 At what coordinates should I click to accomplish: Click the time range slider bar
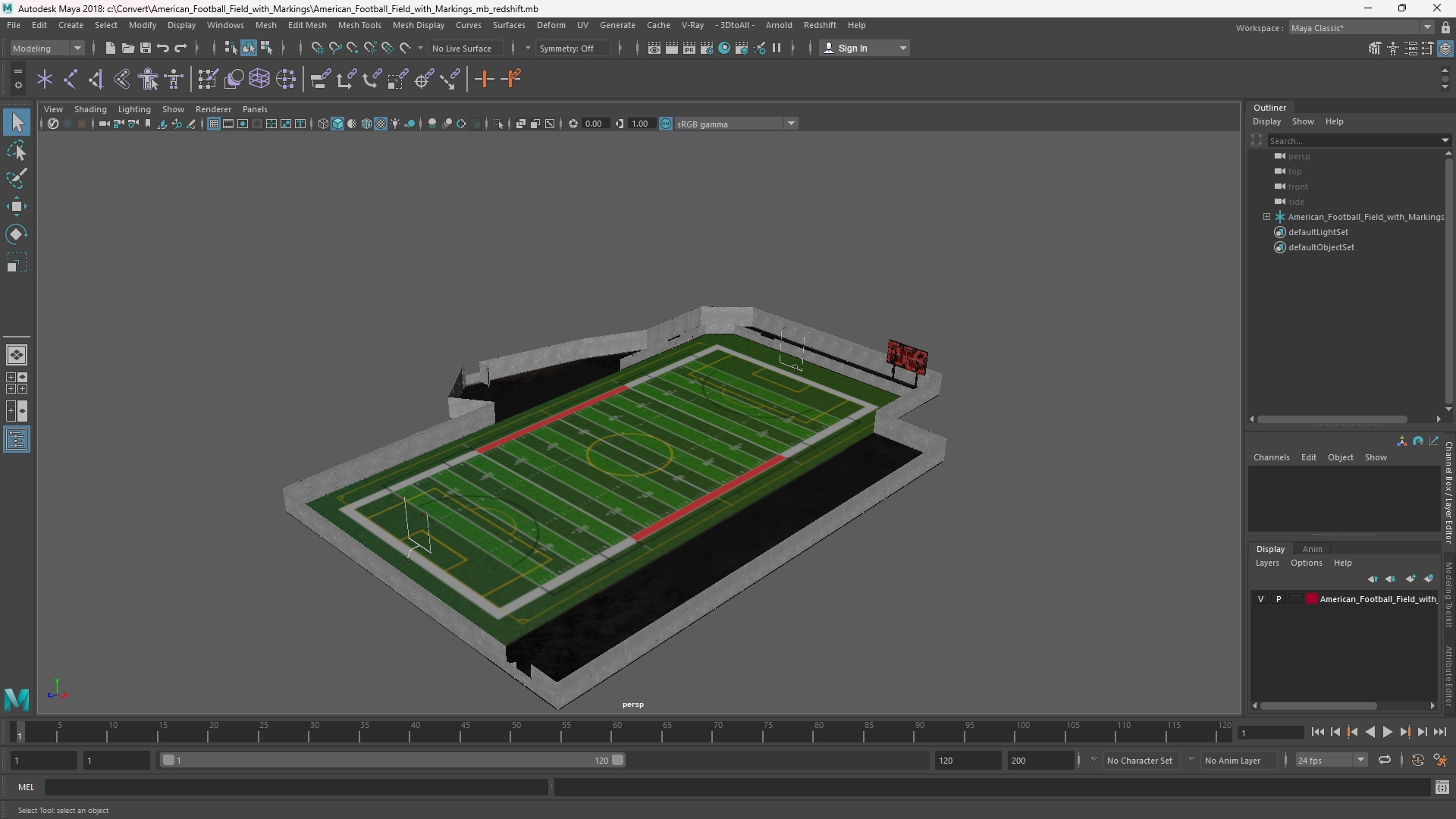click(x=392, y=761)
